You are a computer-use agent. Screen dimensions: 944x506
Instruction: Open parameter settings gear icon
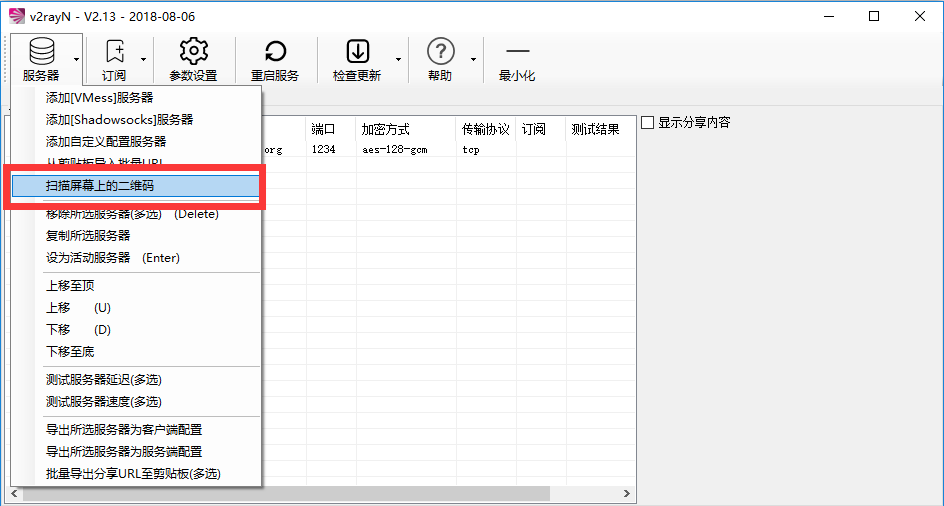click(192, 52)
